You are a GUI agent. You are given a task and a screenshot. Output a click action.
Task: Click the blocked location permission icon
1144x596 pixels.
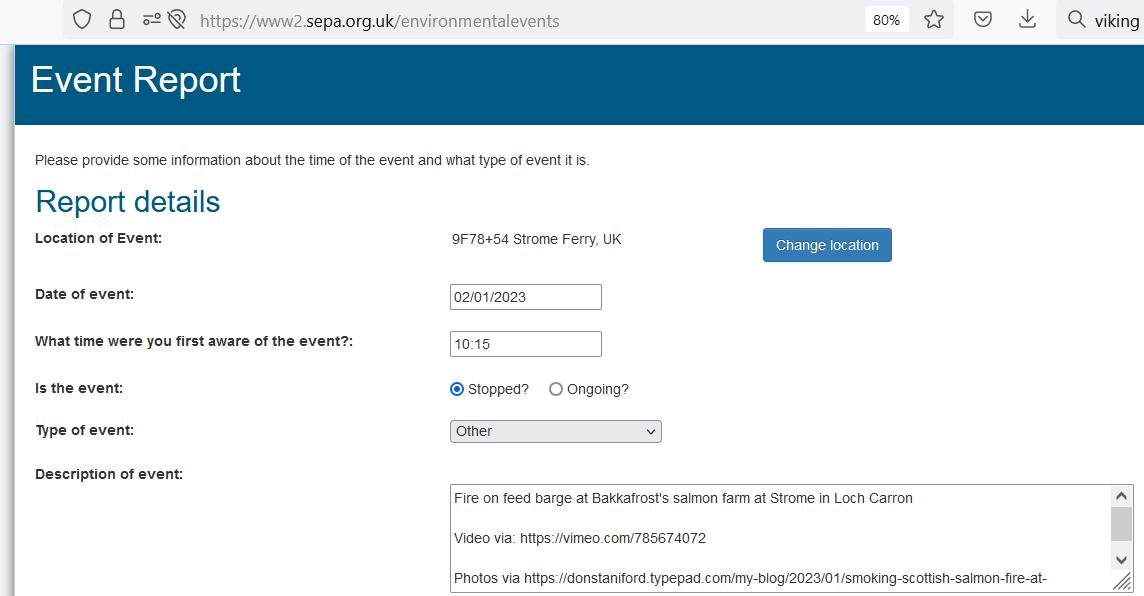tap(177, 20)
